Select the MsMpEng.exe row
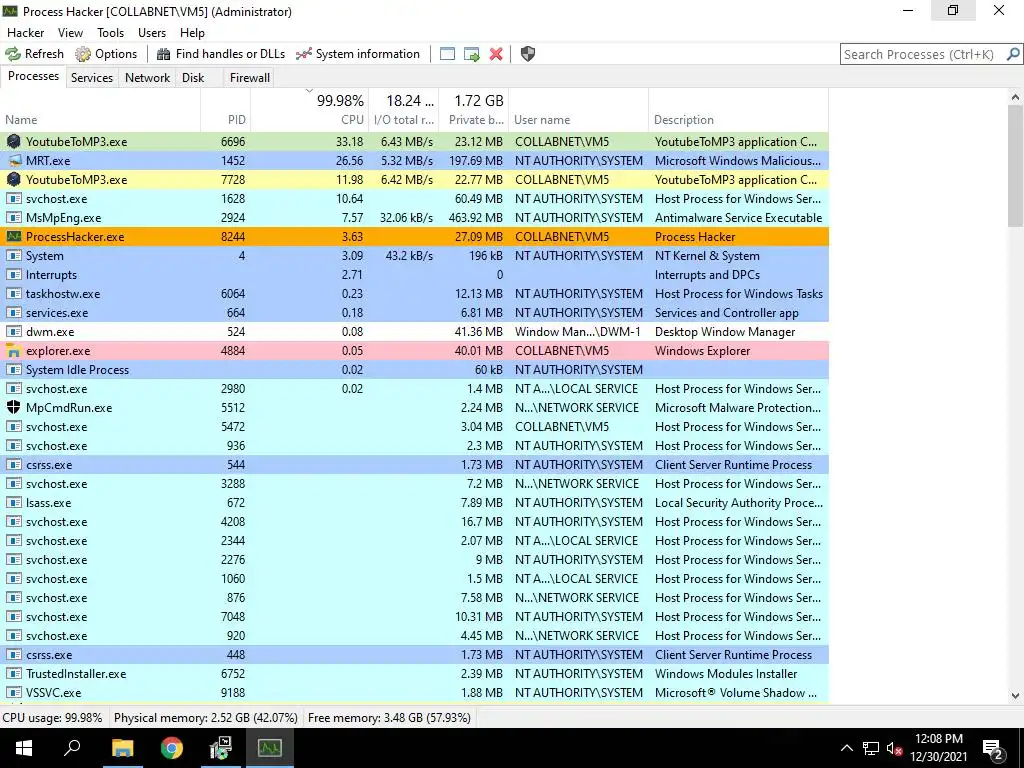The height and width of the screenshot is (768, 1024). pyautogui.click(x=415, y=217)
